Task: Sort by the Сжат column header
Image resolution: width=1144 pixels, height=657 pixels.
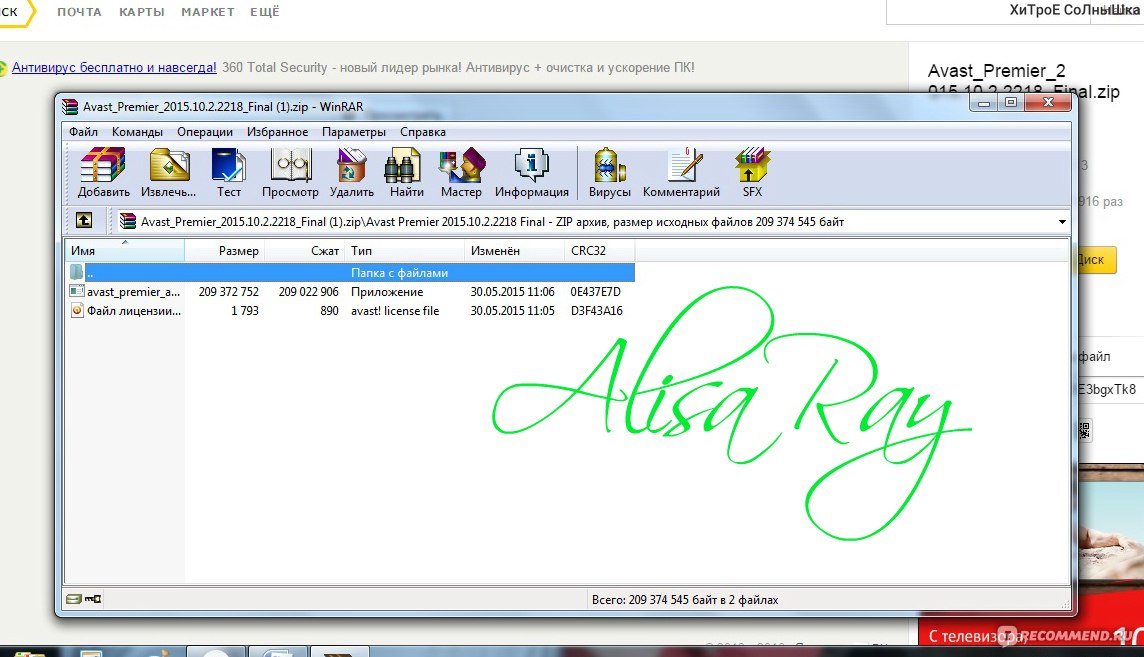Action: point(304,251)
